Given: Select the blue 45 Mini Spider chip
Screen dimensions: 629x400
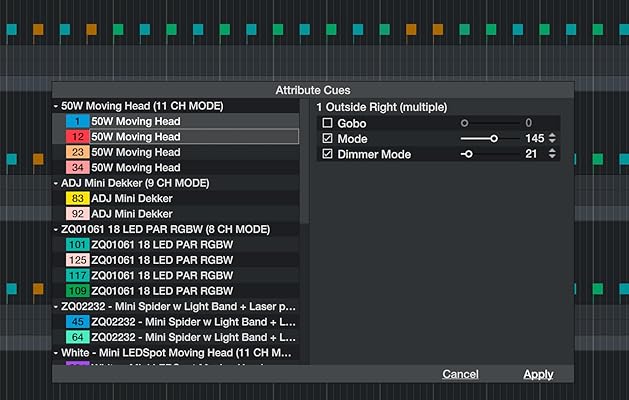Looking at the screenshot, I should (x=77, y=321).
